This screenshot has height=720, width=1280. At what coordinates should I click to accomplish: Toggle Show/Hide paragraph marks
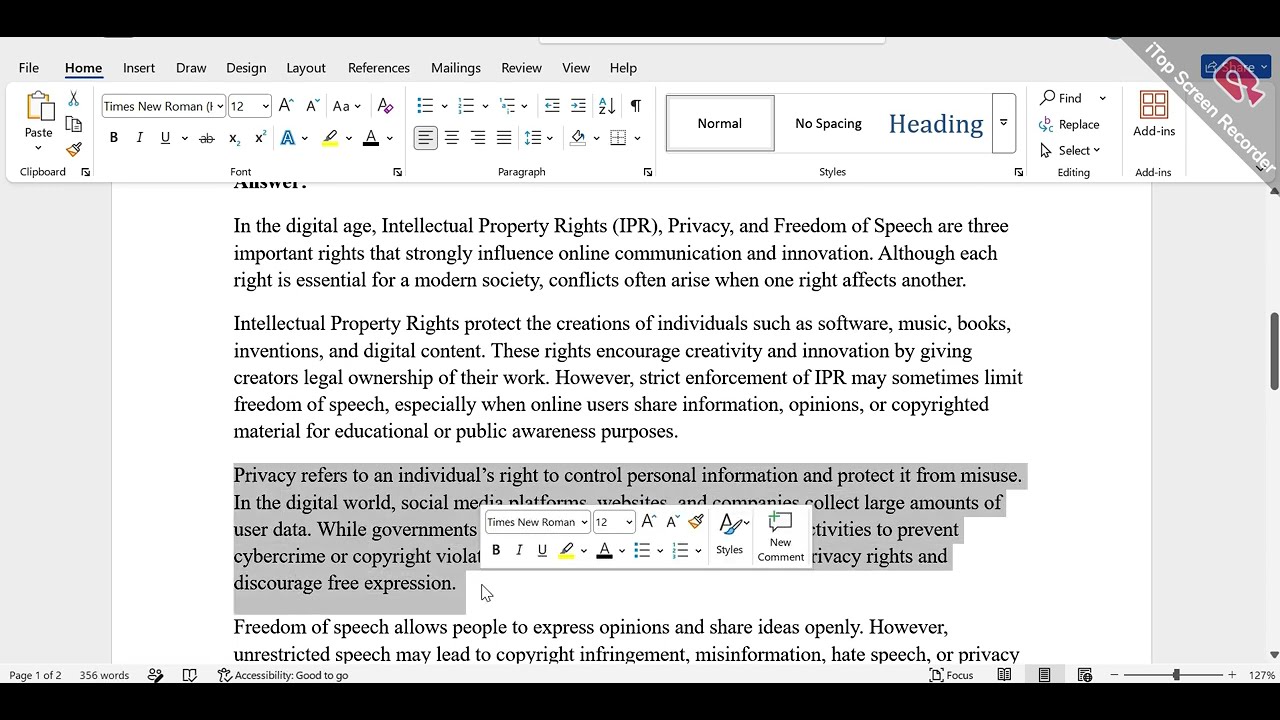[635, 106]
